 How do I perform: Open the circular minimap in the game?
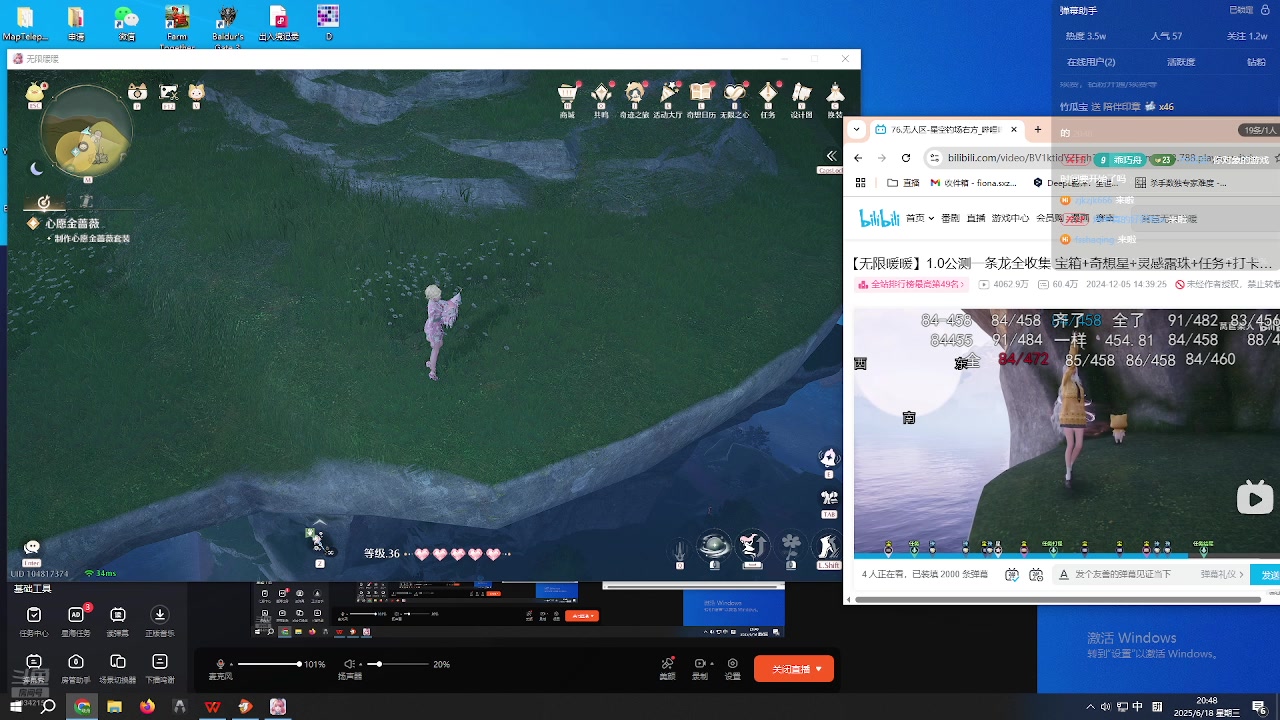point(87,134)
